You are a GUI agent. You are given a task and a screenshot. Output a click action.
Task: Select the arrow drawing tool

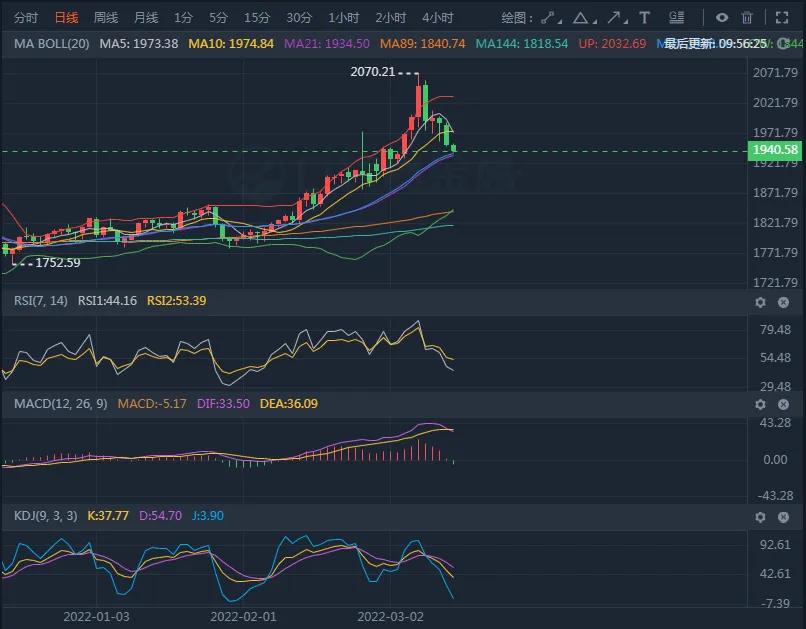pos(614,17)
